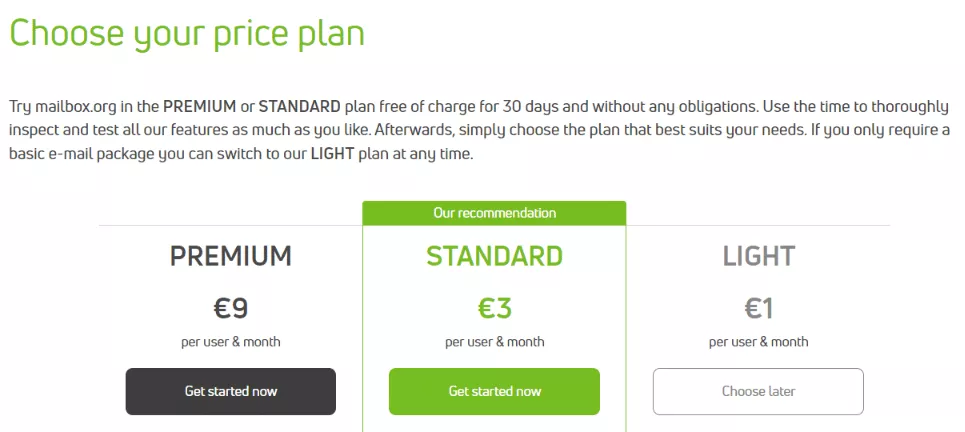Click the bold LIGHT word in the intro paragraph
This screenshot has height=432, width=965.
coord(332,155)
